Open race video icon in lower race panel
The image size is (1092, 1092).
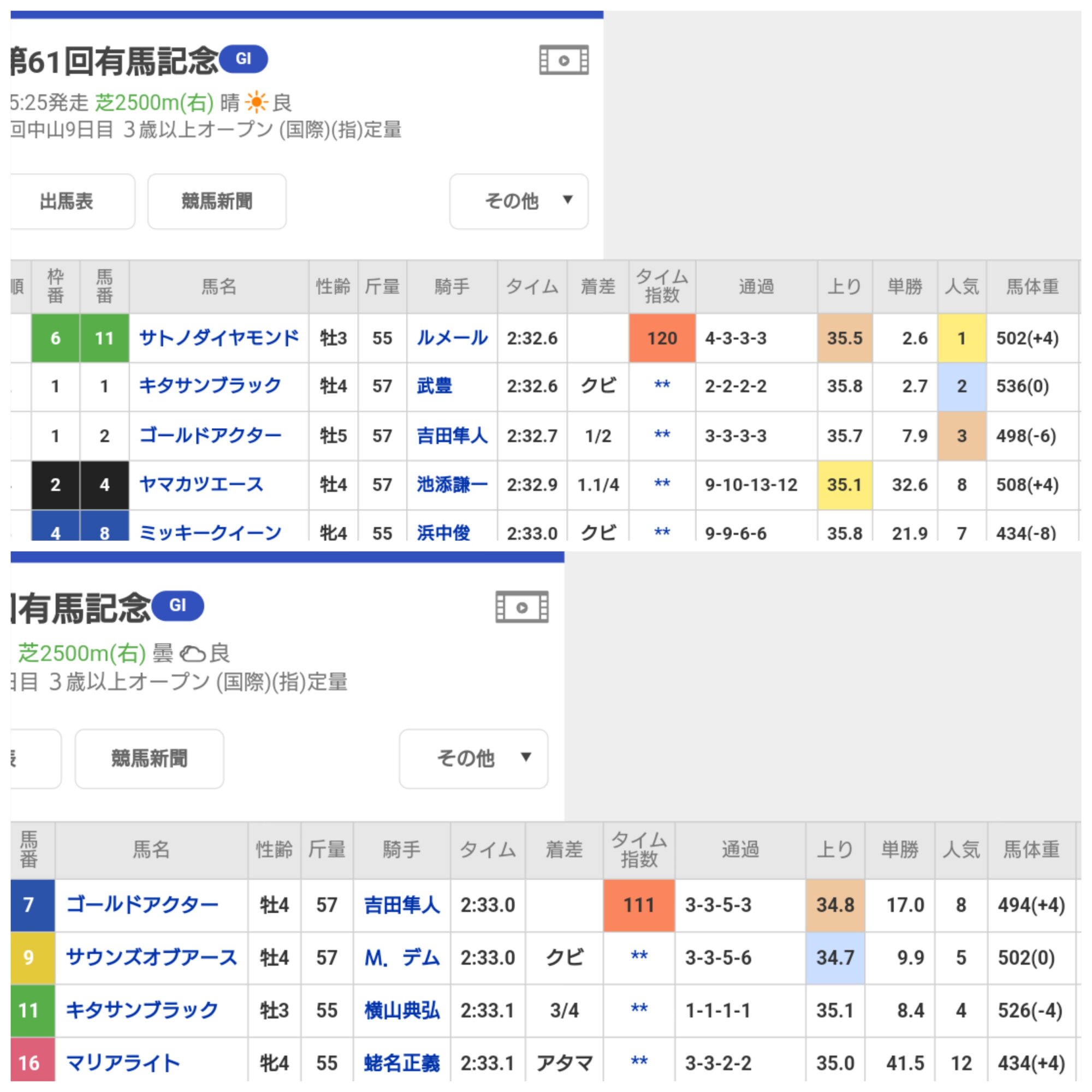click(x=521, y=607)
